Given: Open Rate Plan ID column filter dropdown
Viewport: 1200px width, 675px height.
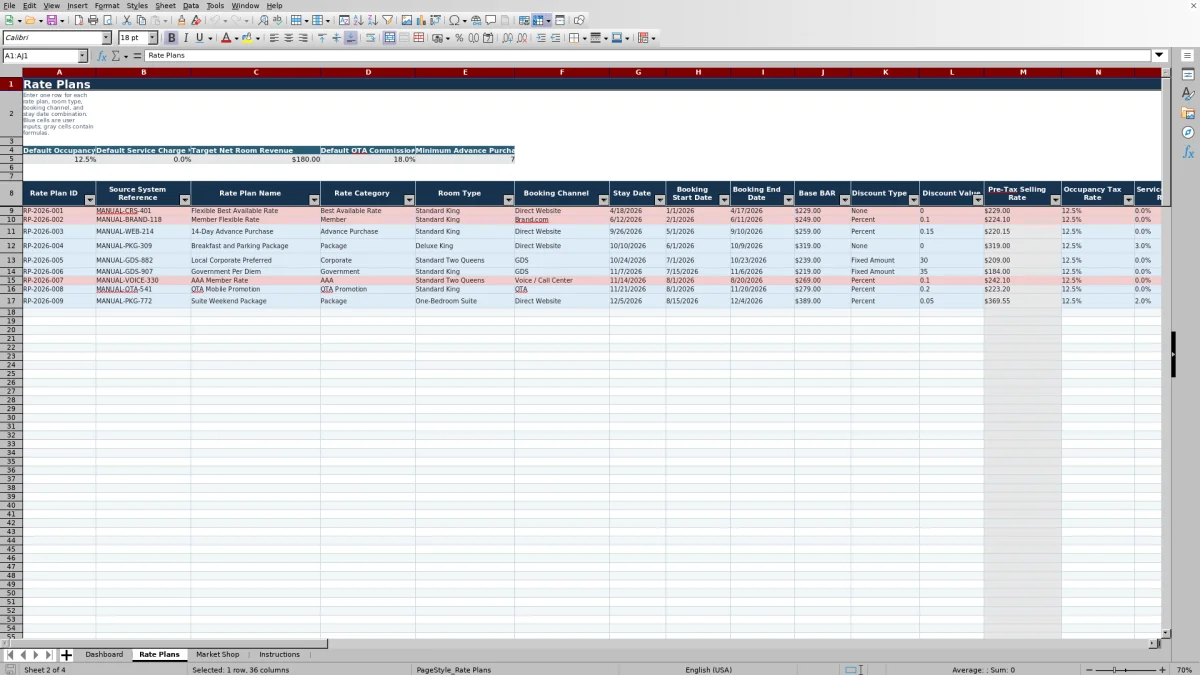Looking at the screenshot, I should pyautogui.click(x=89, y=200).
